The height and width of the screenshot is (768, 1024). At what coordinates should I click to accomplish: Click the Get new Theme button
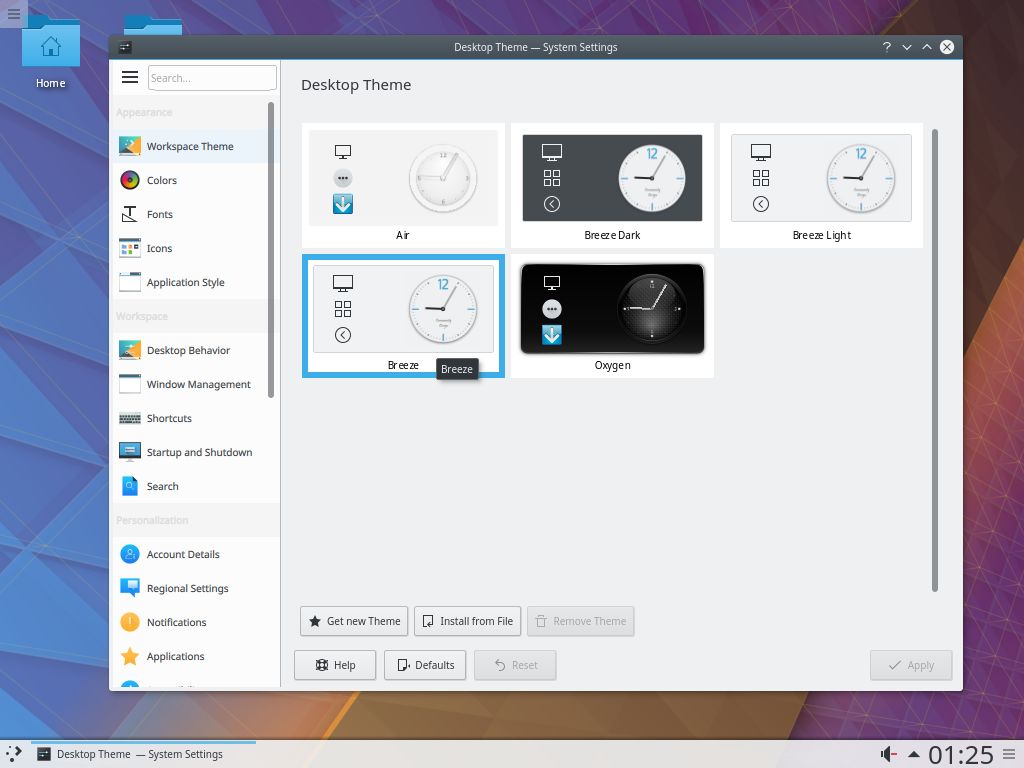(354, 621)
